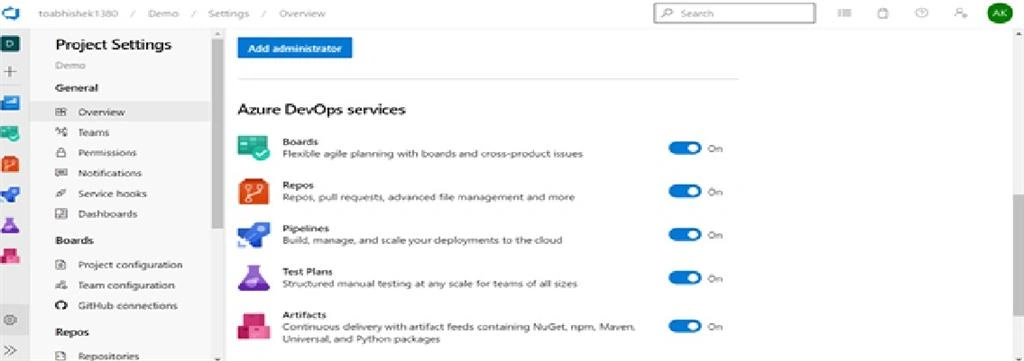
Task: Disable the Pipelines service toggle
Action: point(684,235)
